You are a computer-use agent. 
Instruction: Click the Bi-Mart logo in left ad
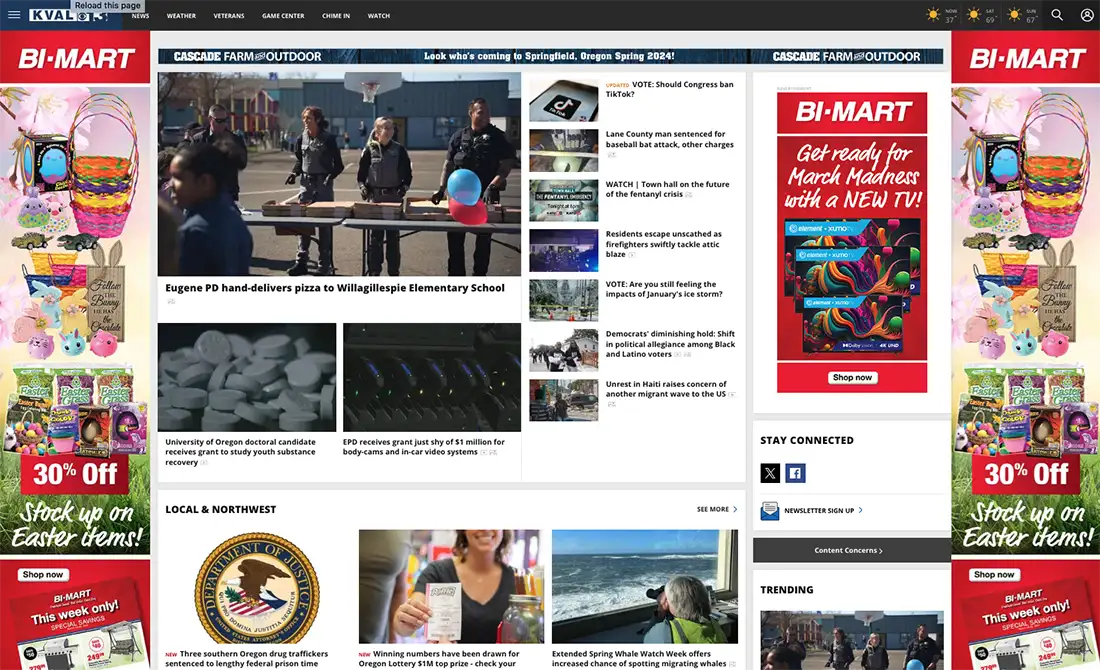pyautogui.click(x=75, y=58)
